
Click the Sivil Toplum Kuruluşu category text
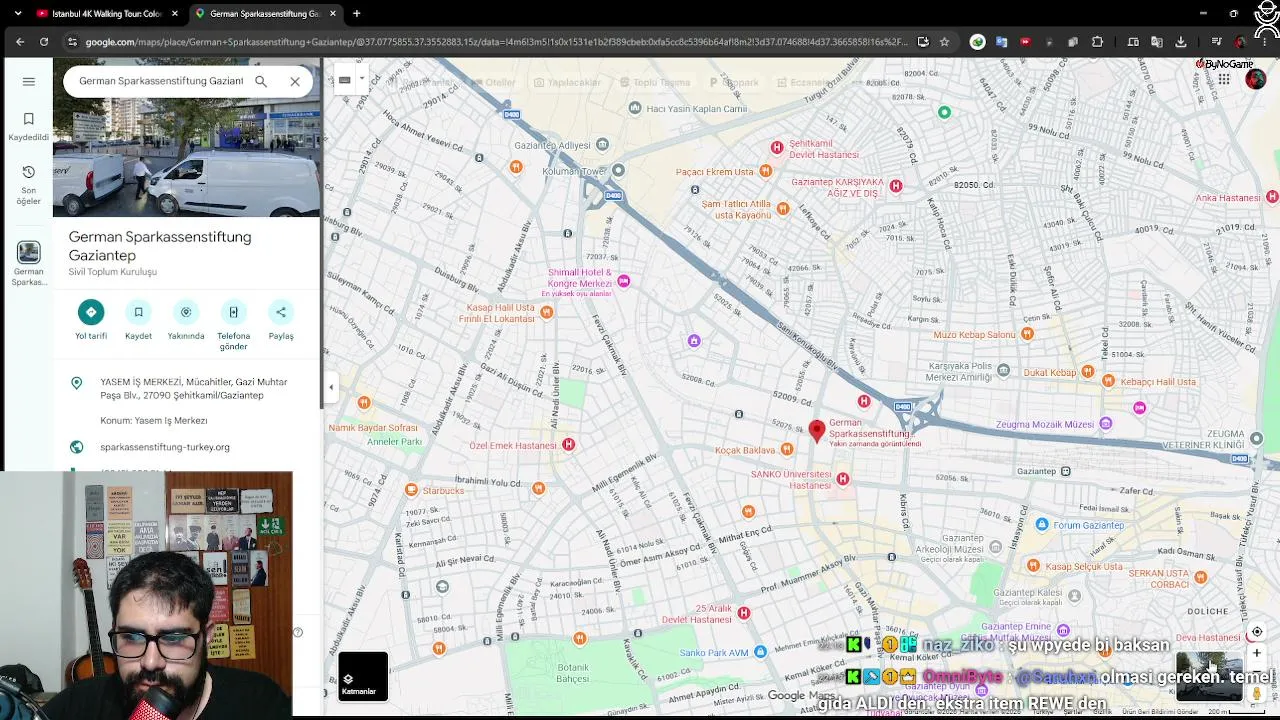pos(113,272)
